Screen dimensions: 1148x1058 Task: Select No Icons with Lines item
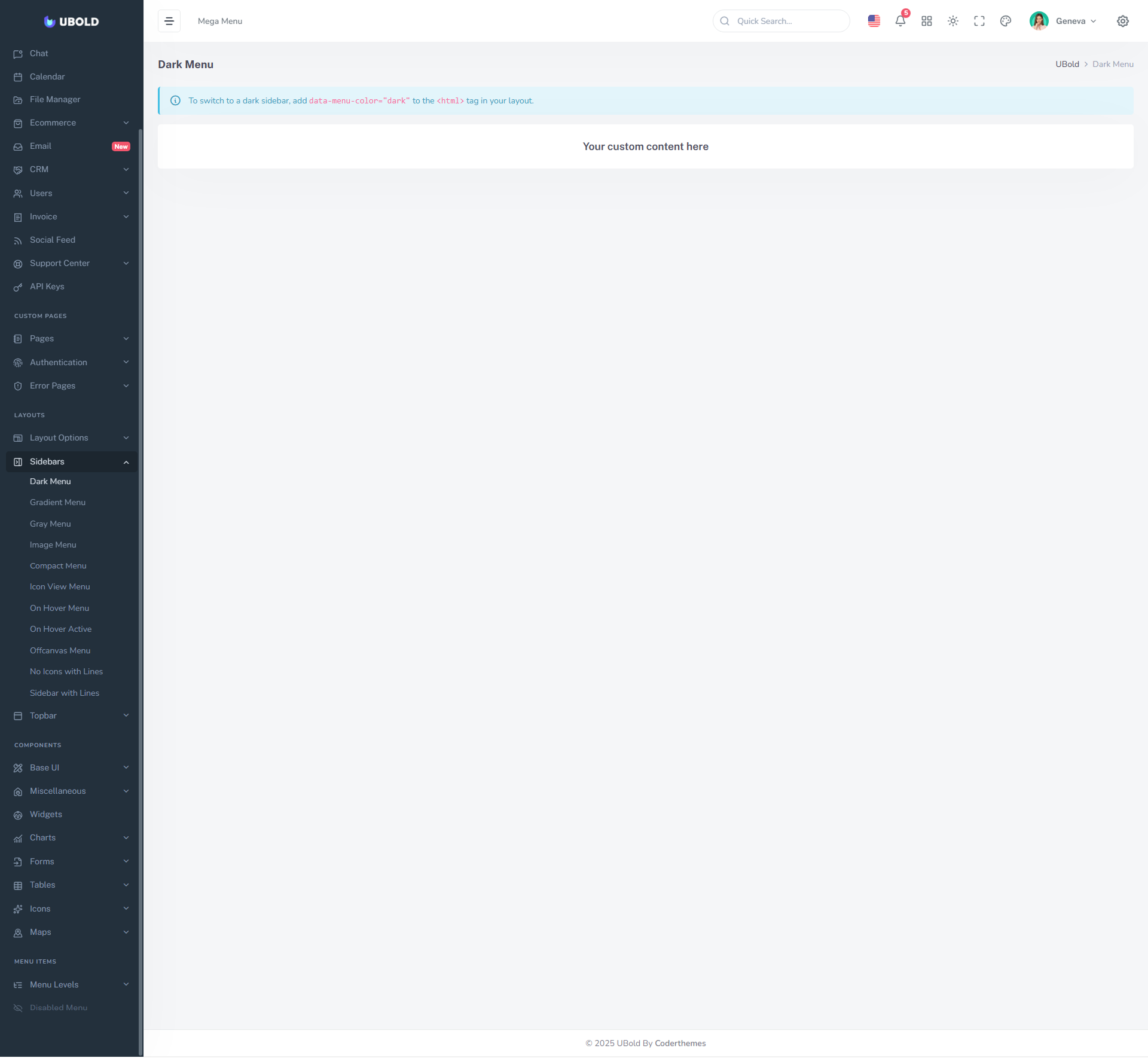click(66, 672)
